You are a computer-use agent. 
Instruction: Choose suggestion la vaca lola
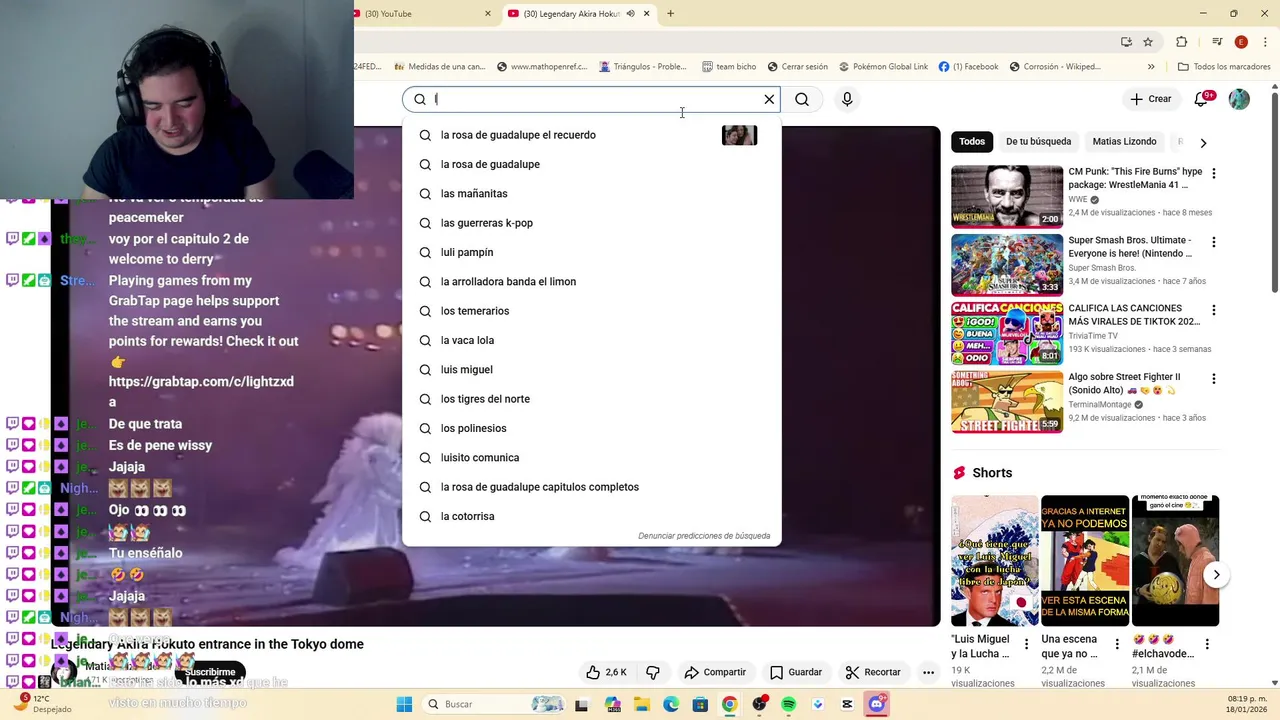pyautogui.click(x=591, y=340)
